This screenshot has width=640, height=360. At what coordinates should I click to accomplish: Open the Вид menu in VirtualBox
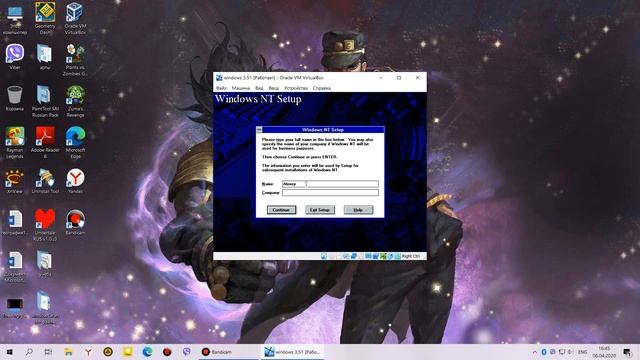(x=259, y=88)
